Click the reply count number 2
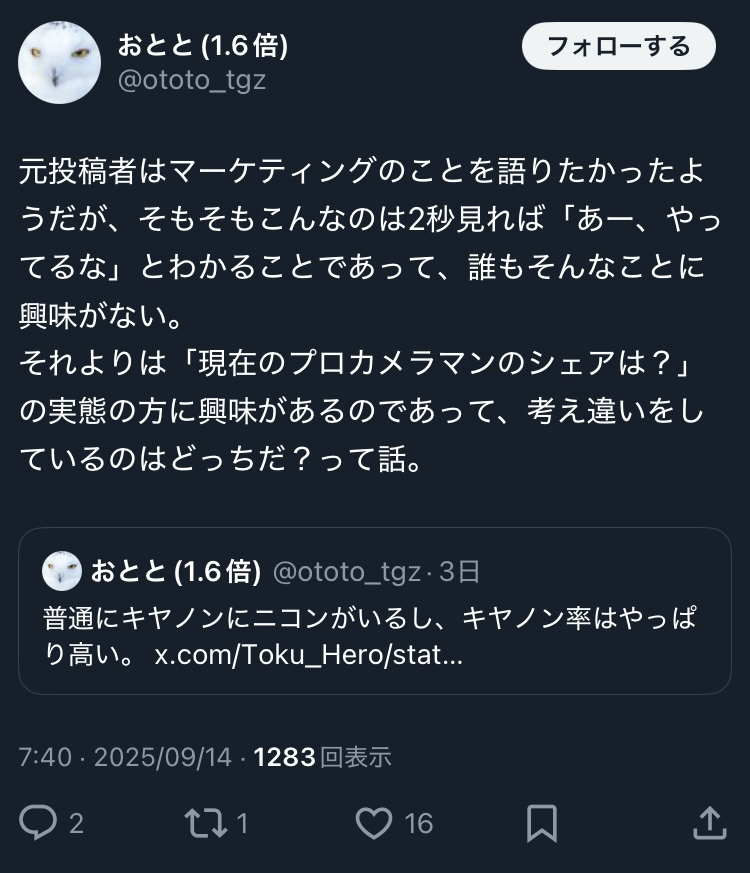This screenshot has height=873, width=750. pyautogui.click(x=77, y=823)
